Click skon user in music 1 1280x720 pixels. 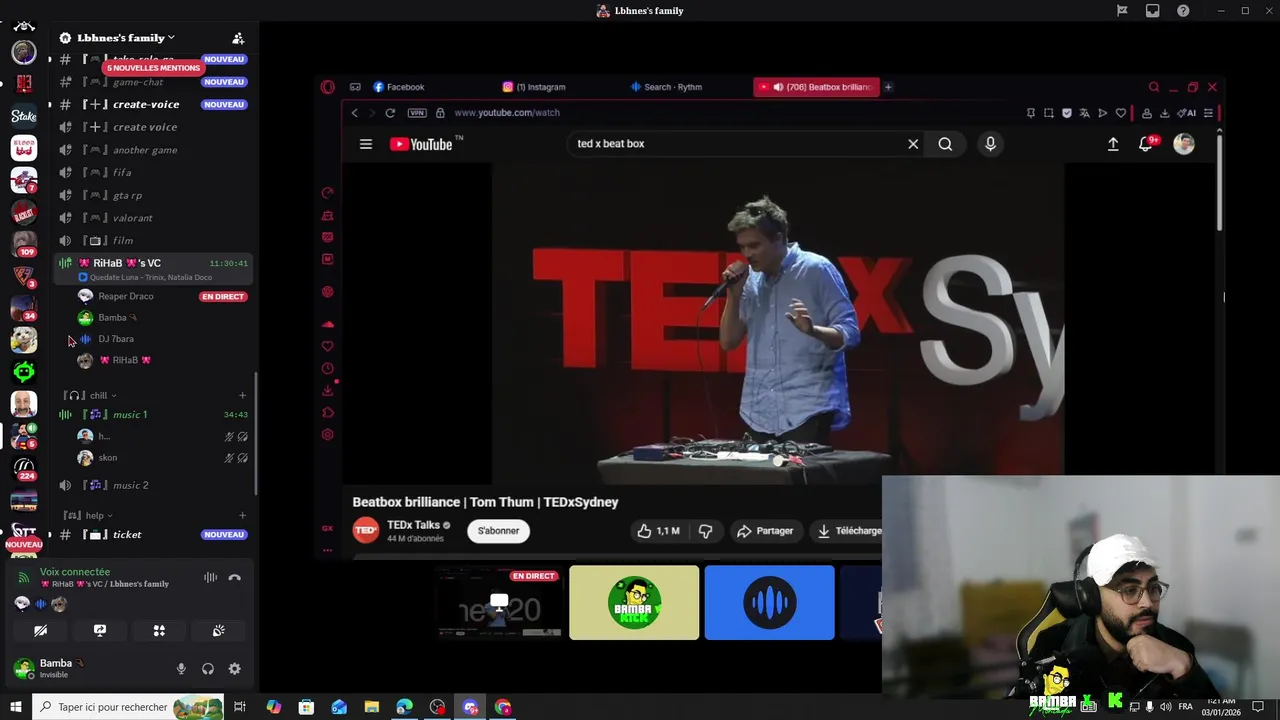click(108, 458)
